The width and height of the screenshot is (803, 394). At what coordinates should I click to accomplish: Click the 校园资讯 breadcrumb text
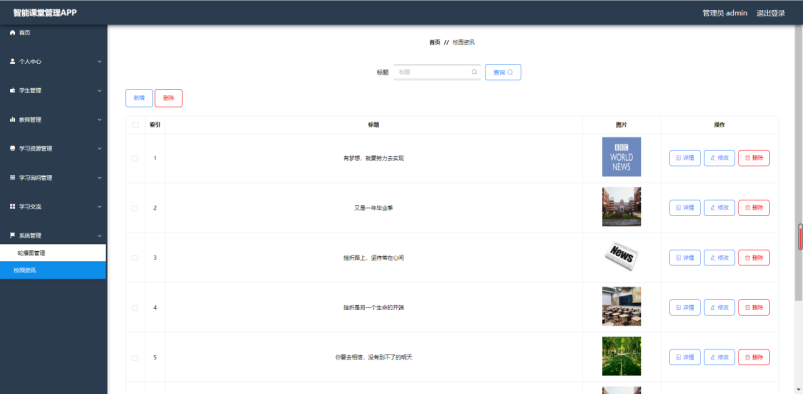(x=463, y=43)
